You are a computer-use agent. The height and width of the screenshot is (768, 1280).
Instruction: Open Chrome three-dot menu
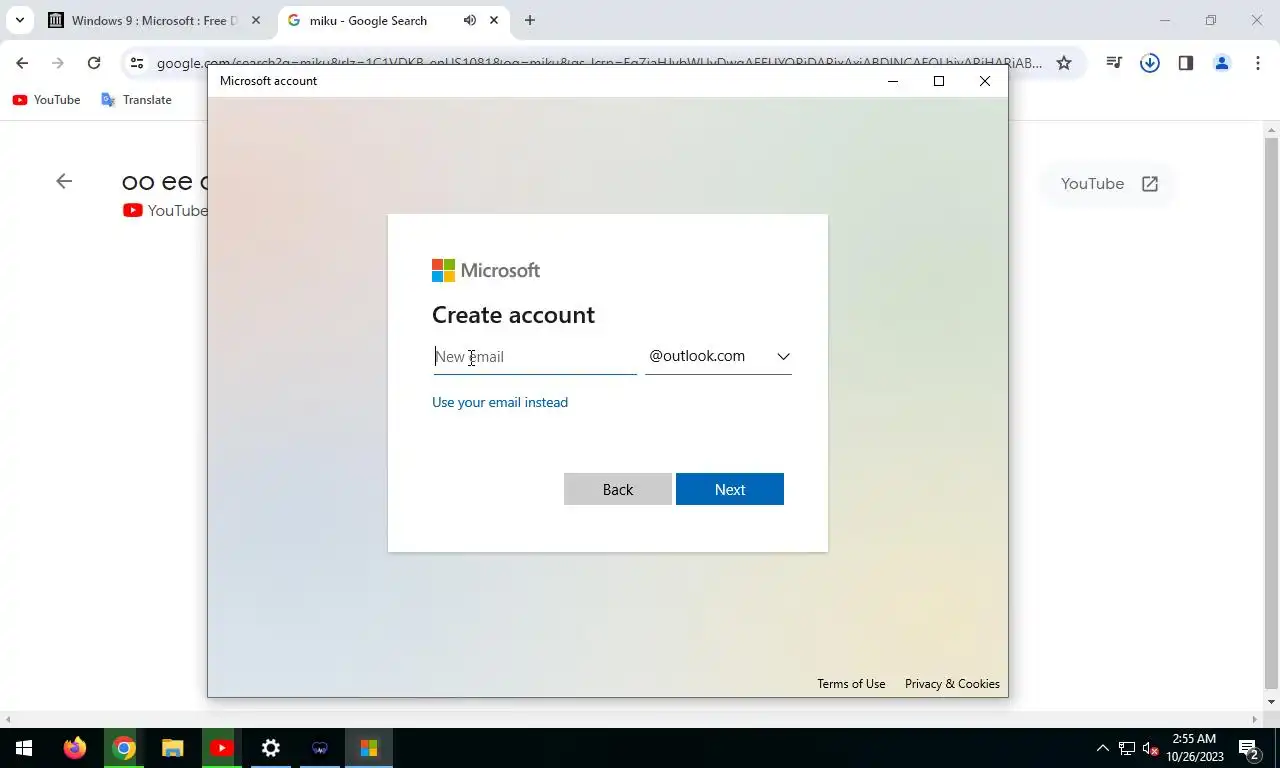click(1258, 63)
